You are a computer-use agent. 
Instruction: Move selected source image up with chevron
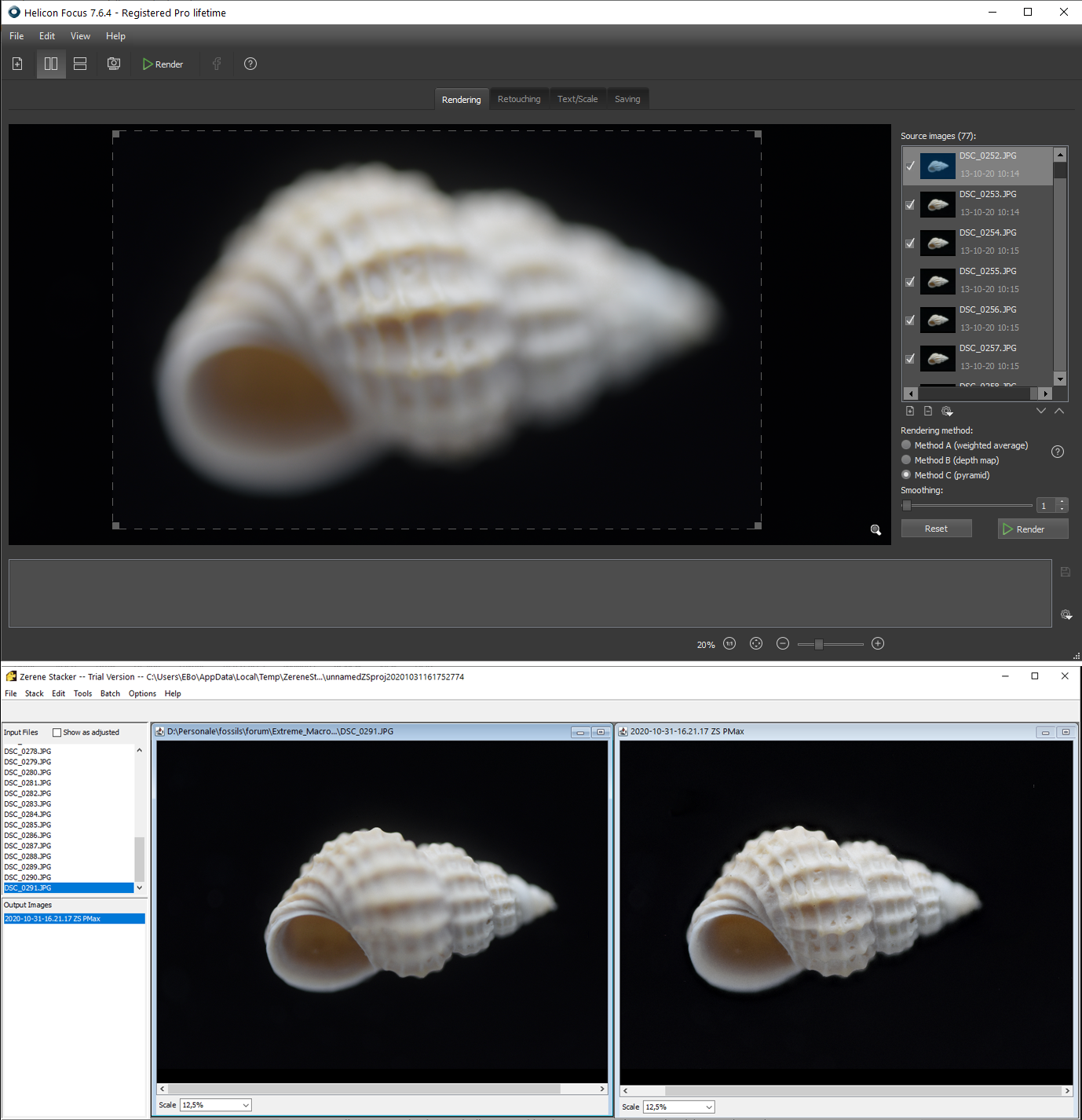[x=1059, y=411]
